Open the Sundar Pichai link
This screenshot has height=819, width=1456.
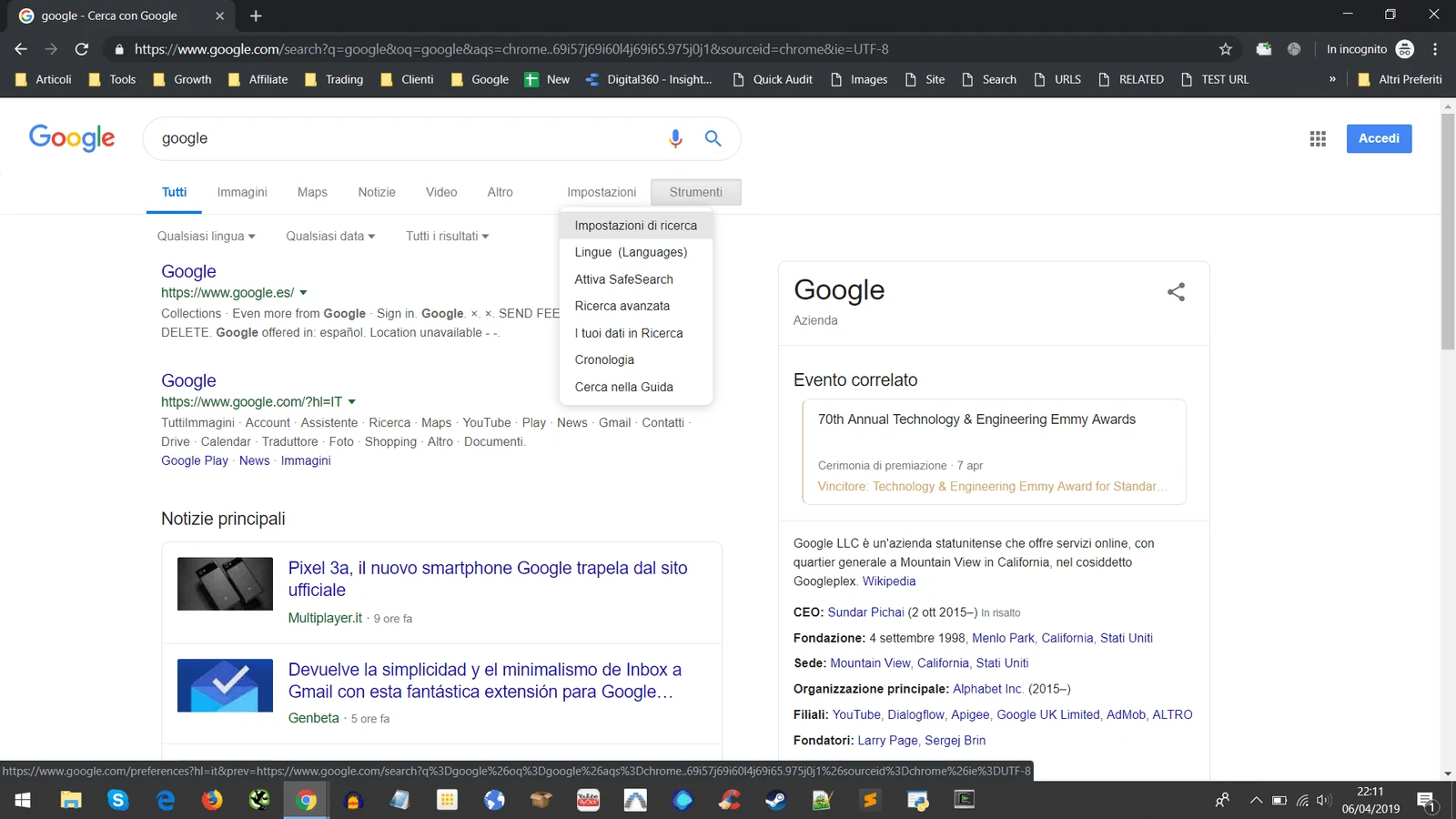(x=866, y=612)
